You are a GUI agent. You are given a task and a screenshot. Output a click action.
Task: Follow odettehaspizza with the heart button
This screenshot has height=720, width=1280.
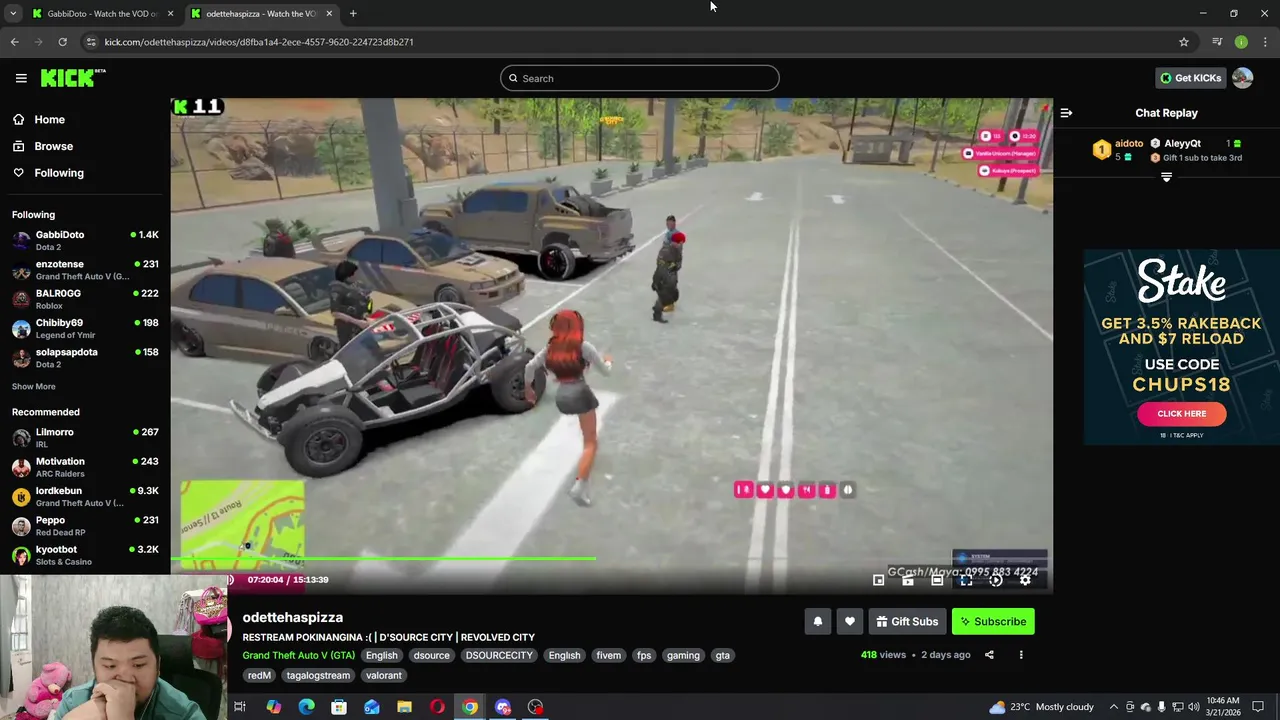850,622
